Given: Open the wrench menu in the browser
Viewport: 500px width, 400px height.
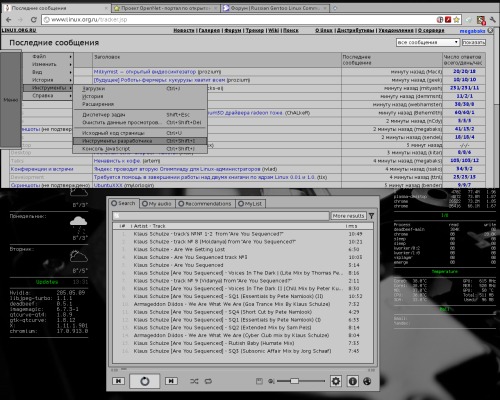Looking at the screenshot, I should (x=492, y=20).
